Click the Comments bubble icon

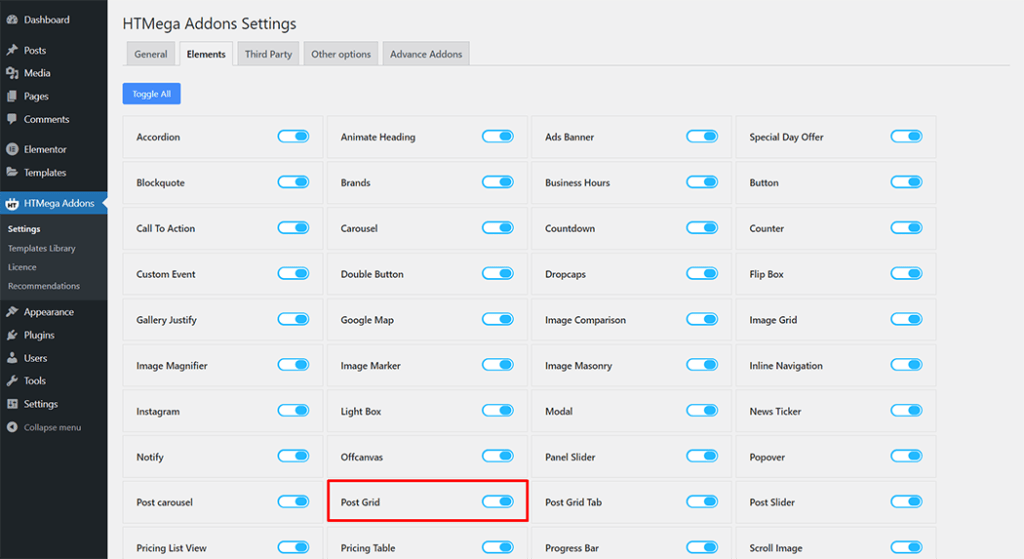click(12, 119)
